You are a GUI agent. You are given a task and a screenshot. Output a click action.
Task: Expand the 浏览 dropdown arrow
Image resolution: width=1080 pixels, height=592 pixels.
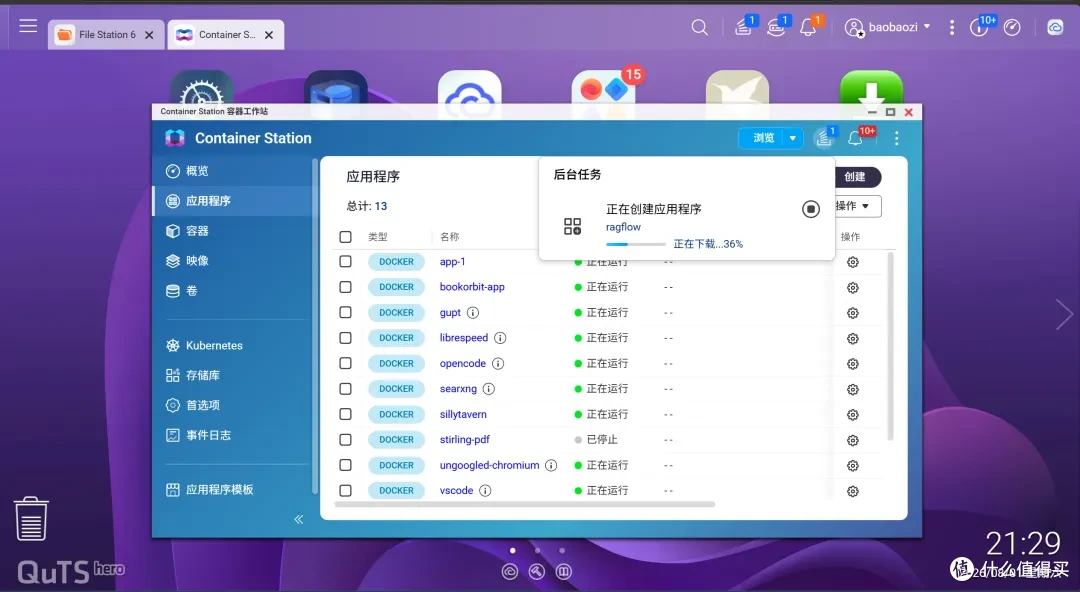pos(793,138)
